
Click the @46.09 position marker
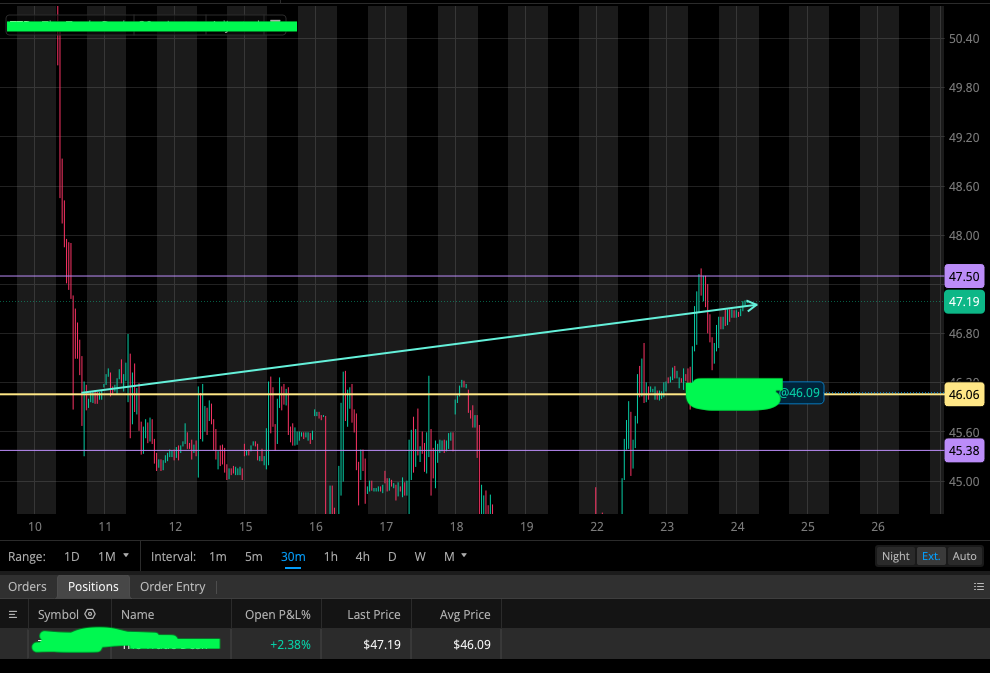pyautogui.click(x=800, y=393)
